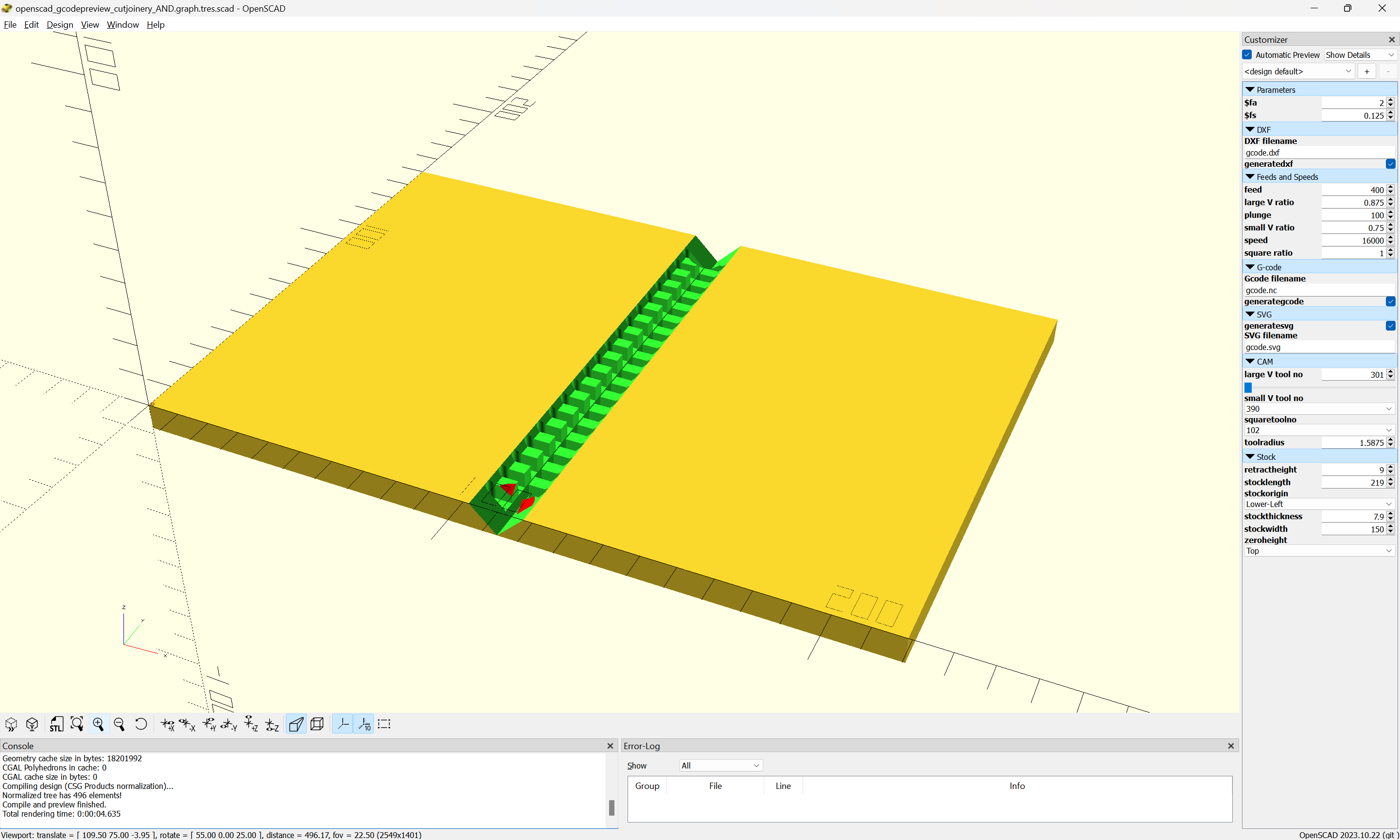The width and height of the screenshot is (1400, 840).
Task: Toggle the generatedxf checkbox
Action: [x=1390, y=164]
